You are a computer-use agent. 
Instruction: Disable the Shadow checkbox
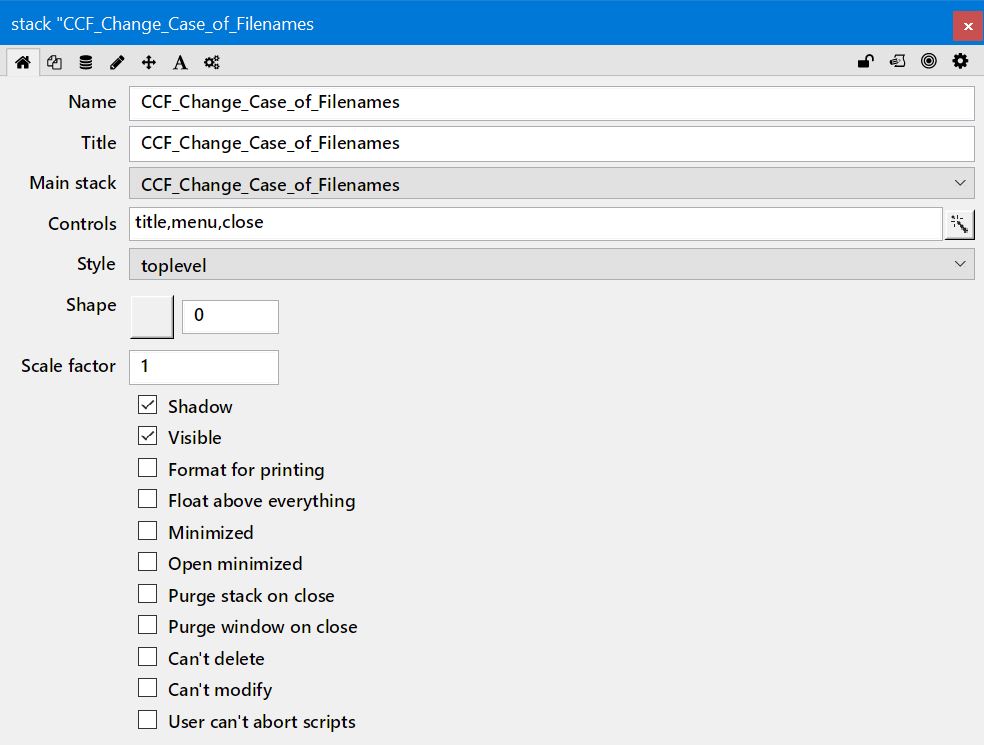pos(148,406)
